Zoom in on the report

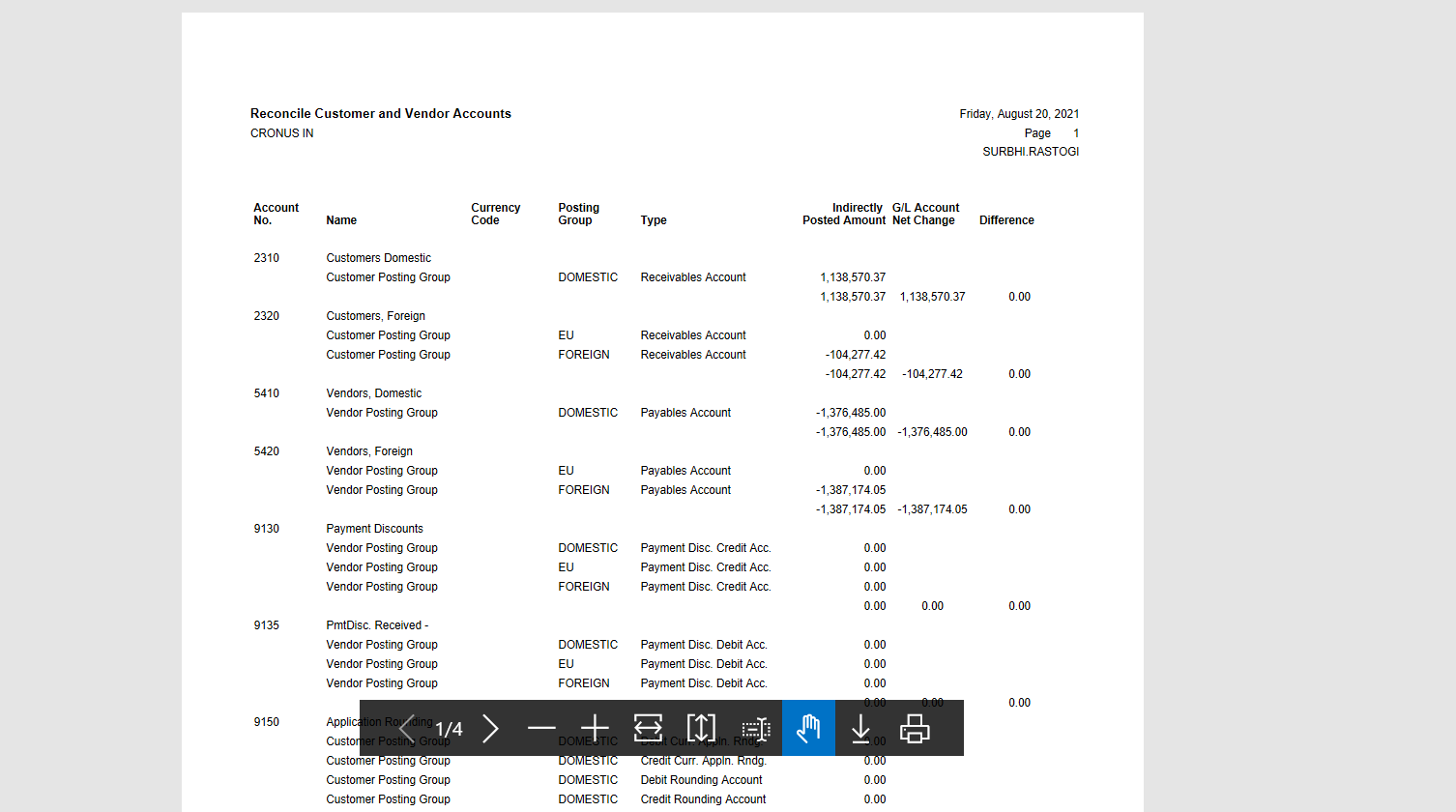595,728
